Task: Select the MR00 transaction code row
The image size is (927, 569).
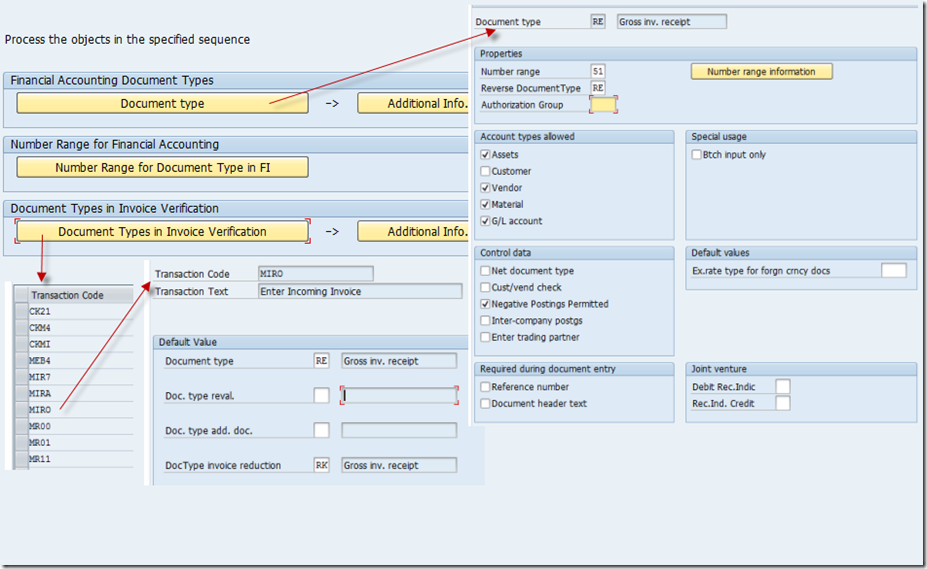Action: tap(81, 426)
